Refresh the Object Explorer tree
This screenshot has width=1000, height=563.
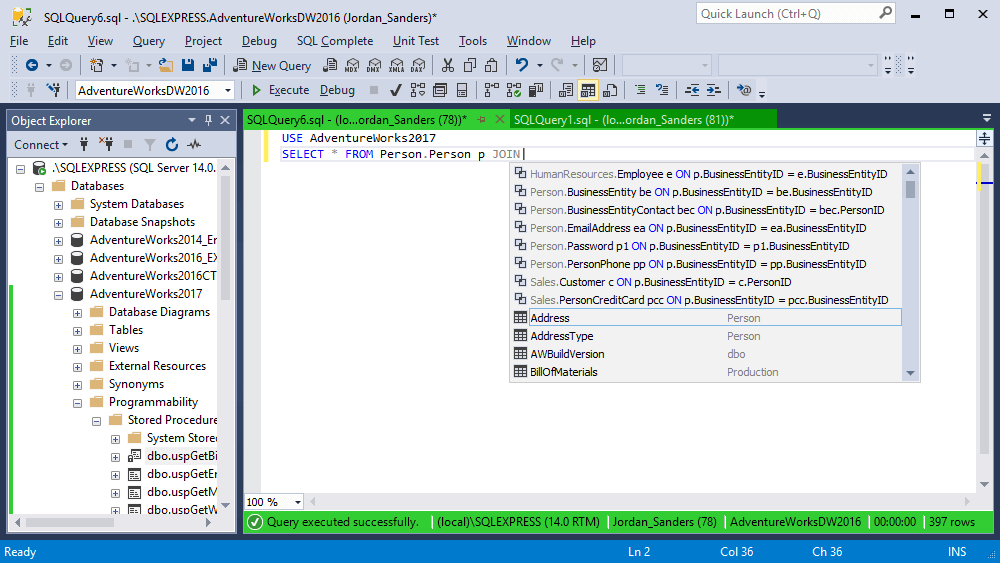pyautogui.click(x=172, y=145)
